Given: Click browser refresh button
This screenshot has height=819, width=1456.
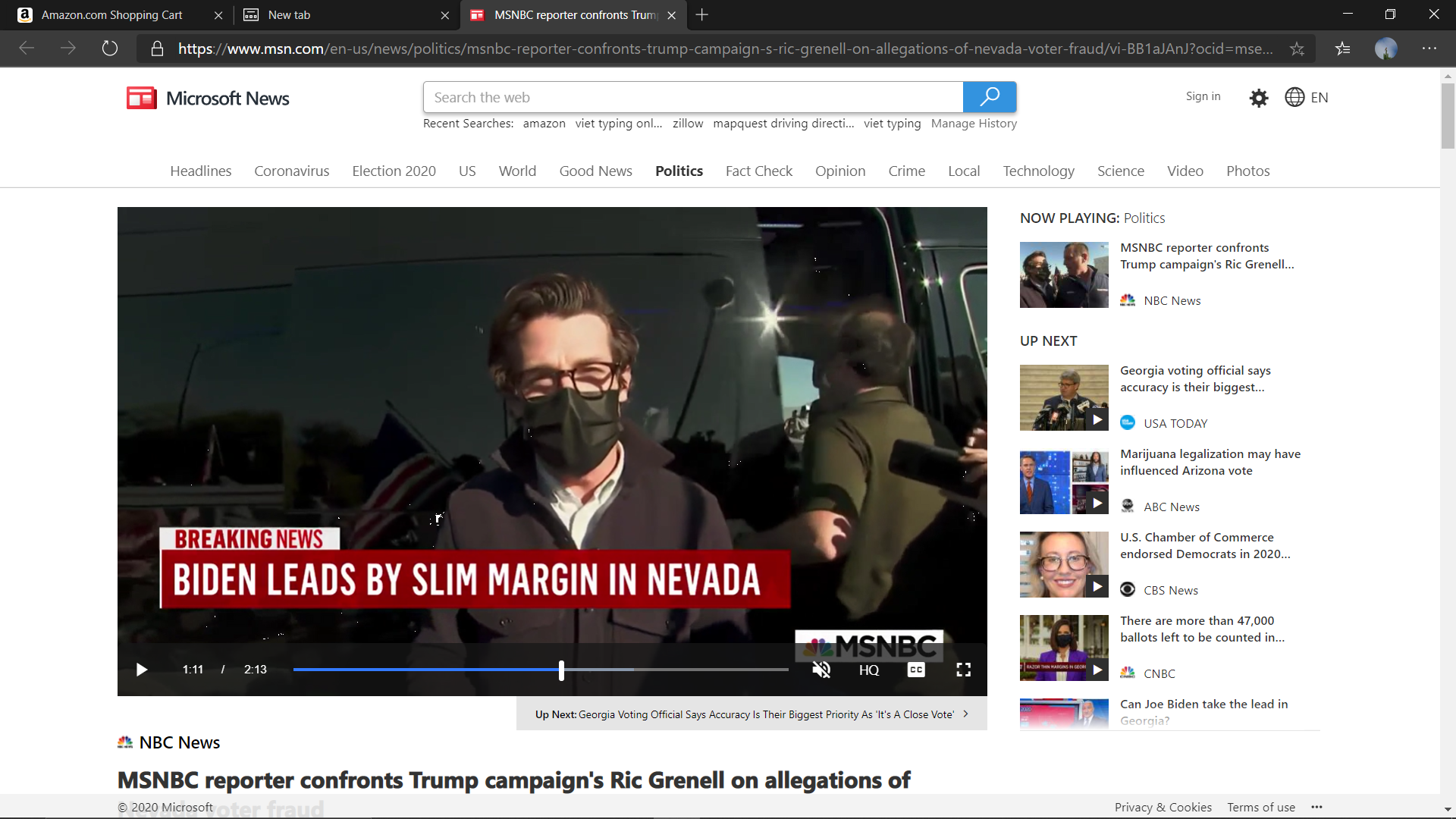Looking at the screenshot, I should click(110, 49).
